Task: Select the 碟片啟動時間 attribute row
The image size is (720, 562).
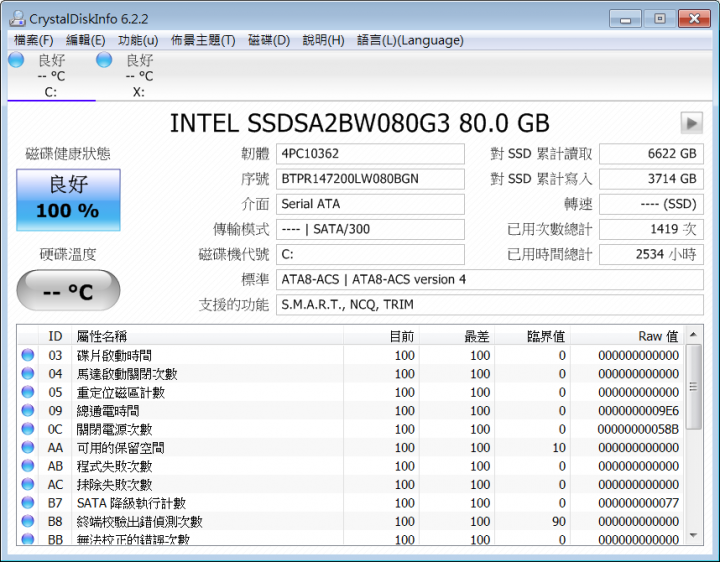Action: click(351, 355)
